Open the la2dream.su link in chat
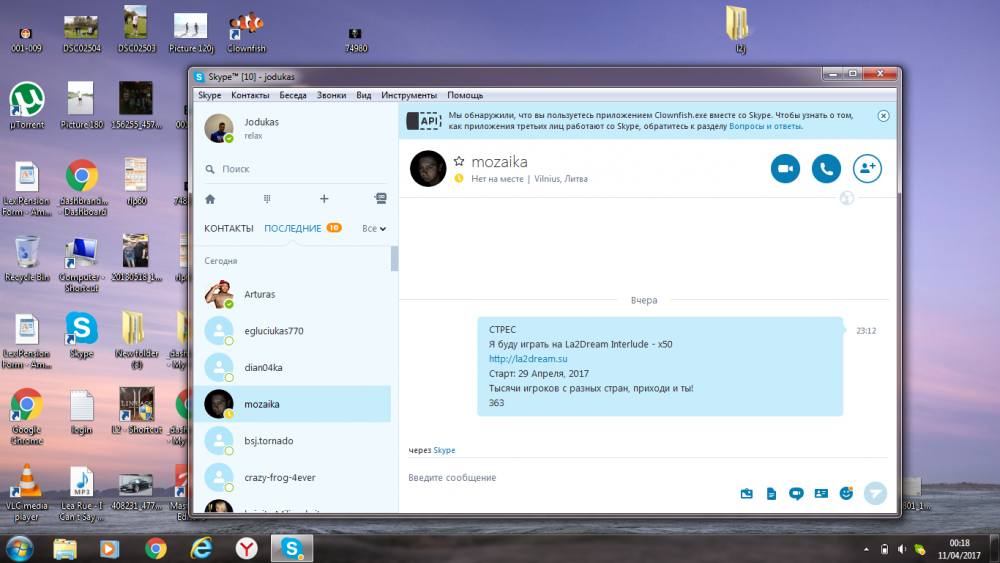Screen dimensions: 1000x563 point(528,358)
